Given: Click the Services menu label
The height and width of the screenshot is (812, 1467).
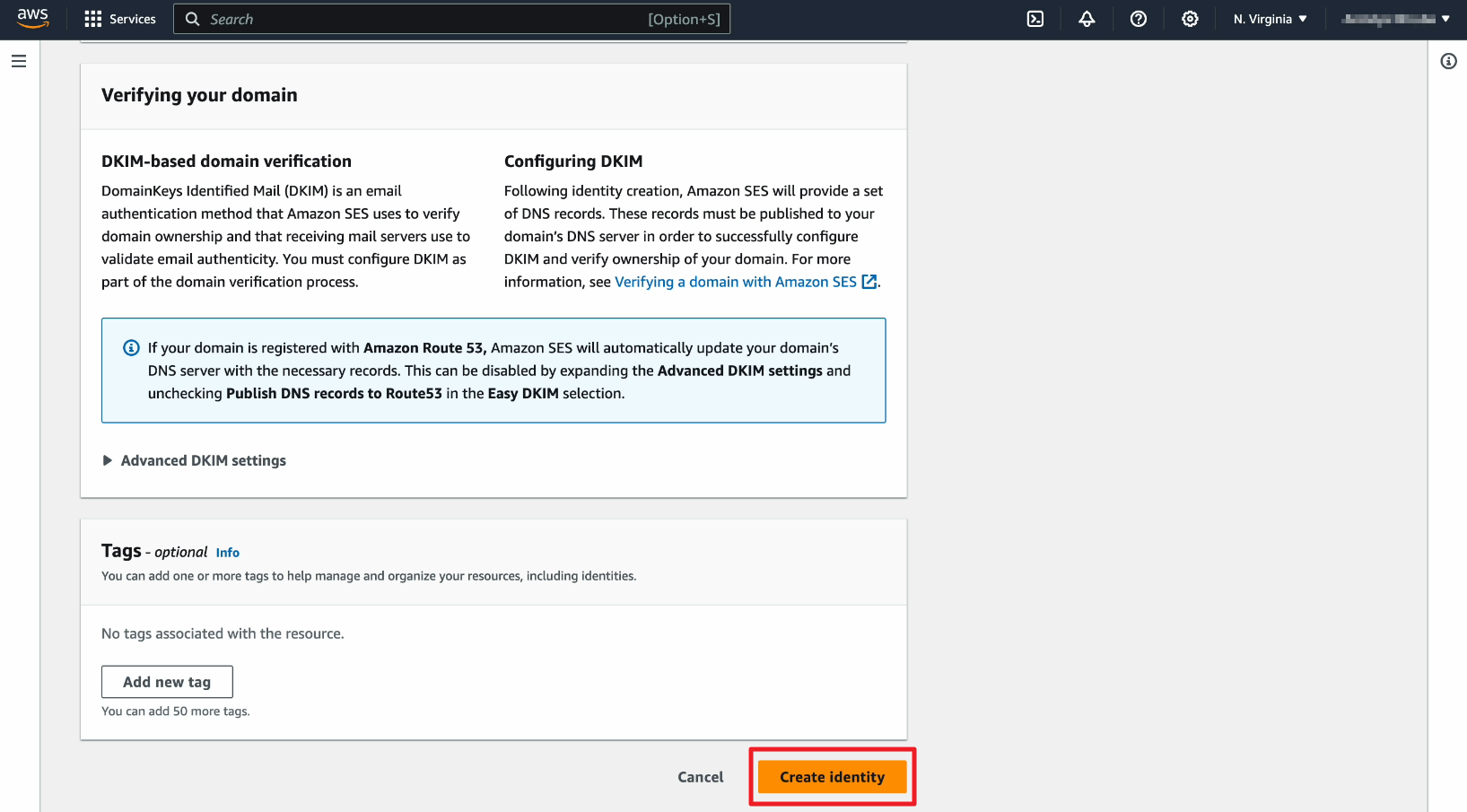Looking at the screenshot, I should pos(133,19).
